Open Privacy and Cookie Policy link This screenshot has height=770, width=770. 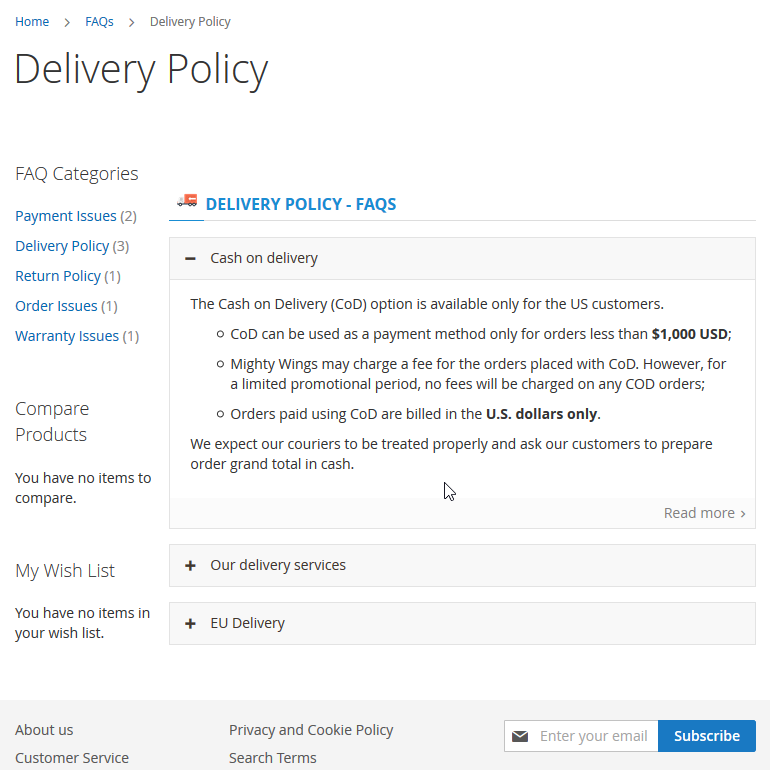coord(311,730)
